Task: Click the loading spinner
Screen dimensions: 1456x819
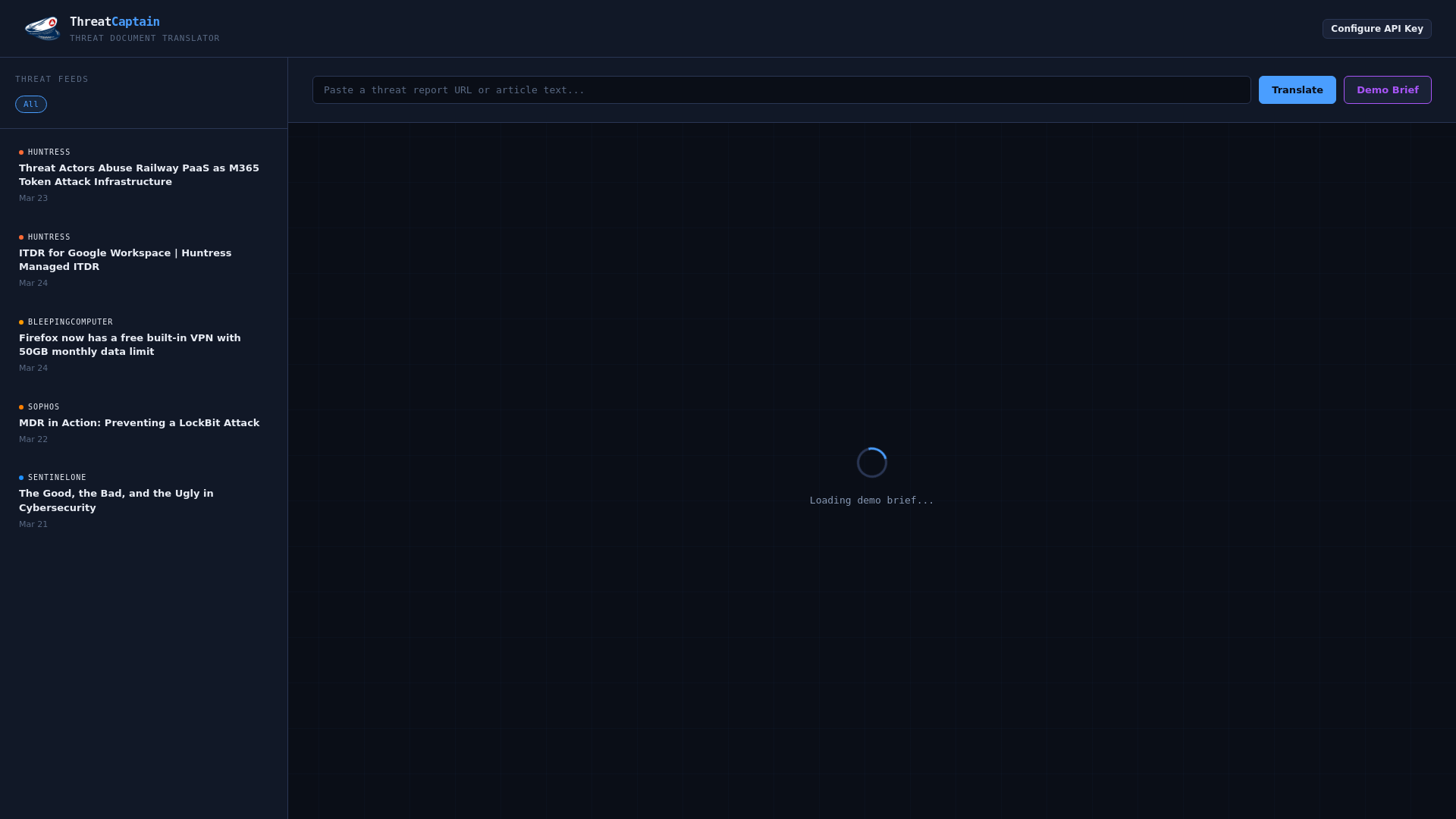Action: click(871, 463)
